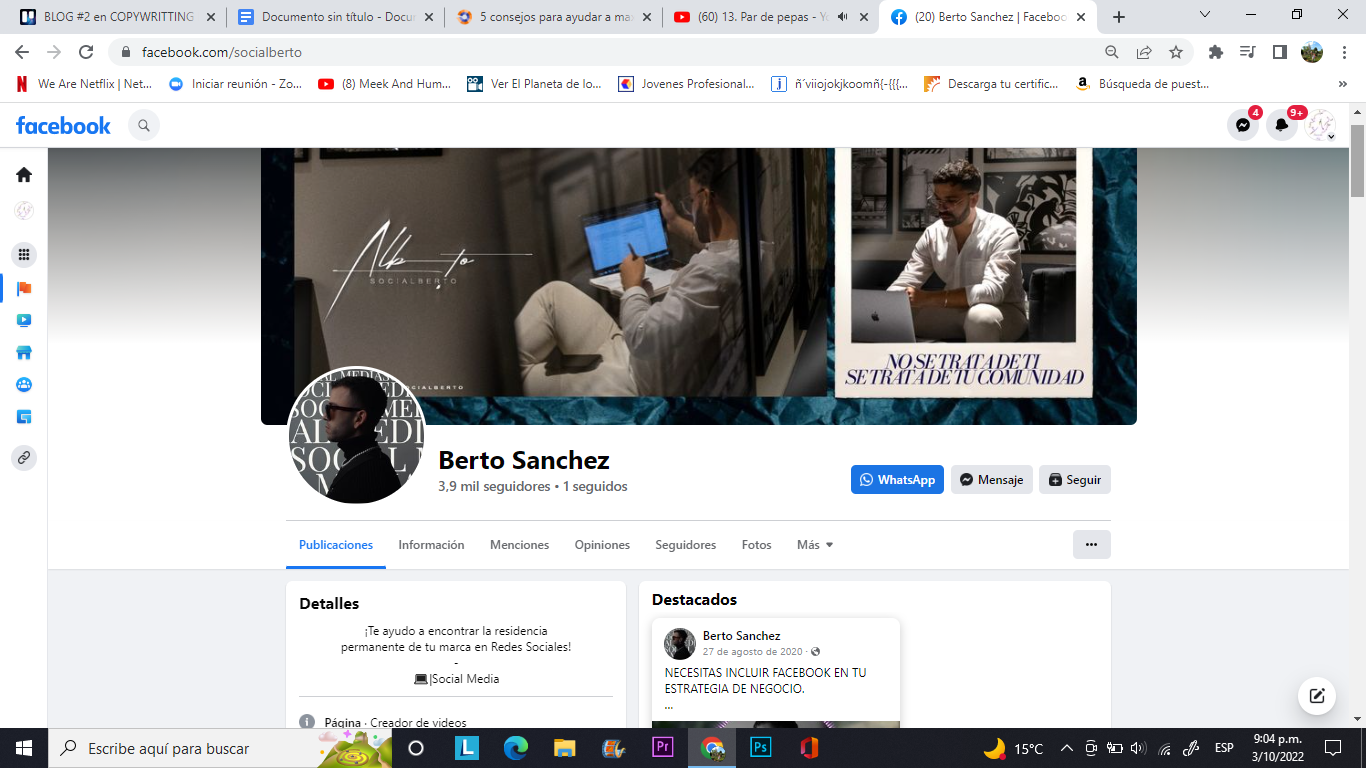The image size is (1366, 768).
Task: Open the account profile menu avatar
Action: pyautogui.click(x=1321, y=125)
